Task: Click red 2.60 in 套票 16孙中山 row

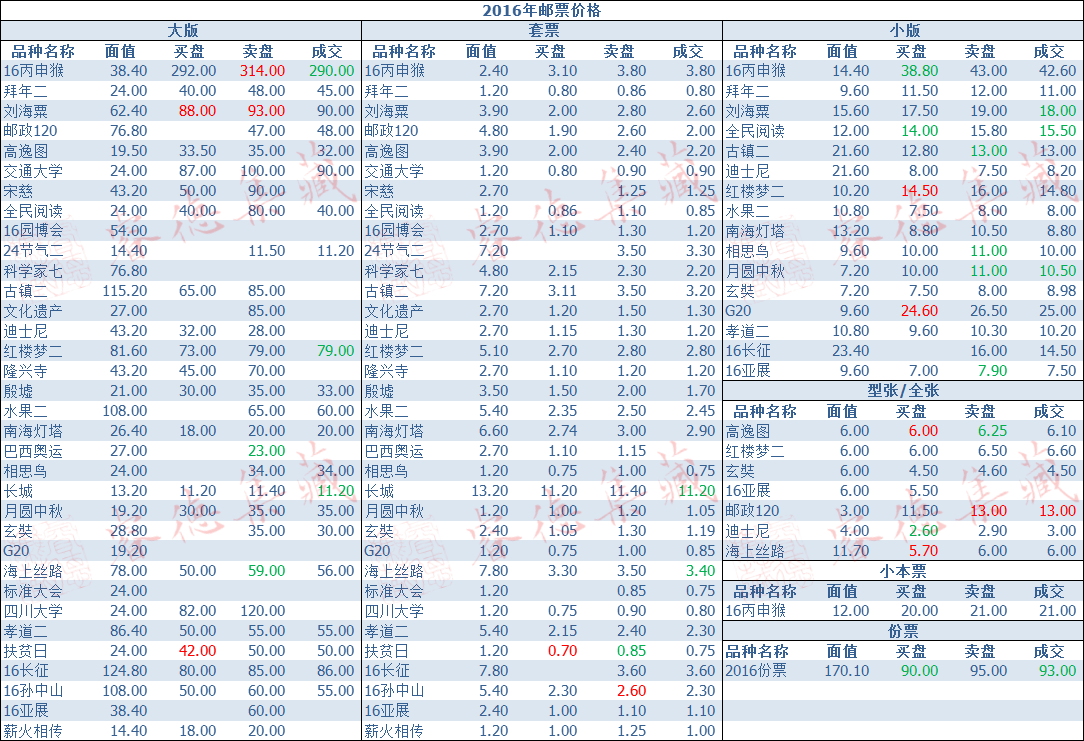Action: [x=631, y=691]
